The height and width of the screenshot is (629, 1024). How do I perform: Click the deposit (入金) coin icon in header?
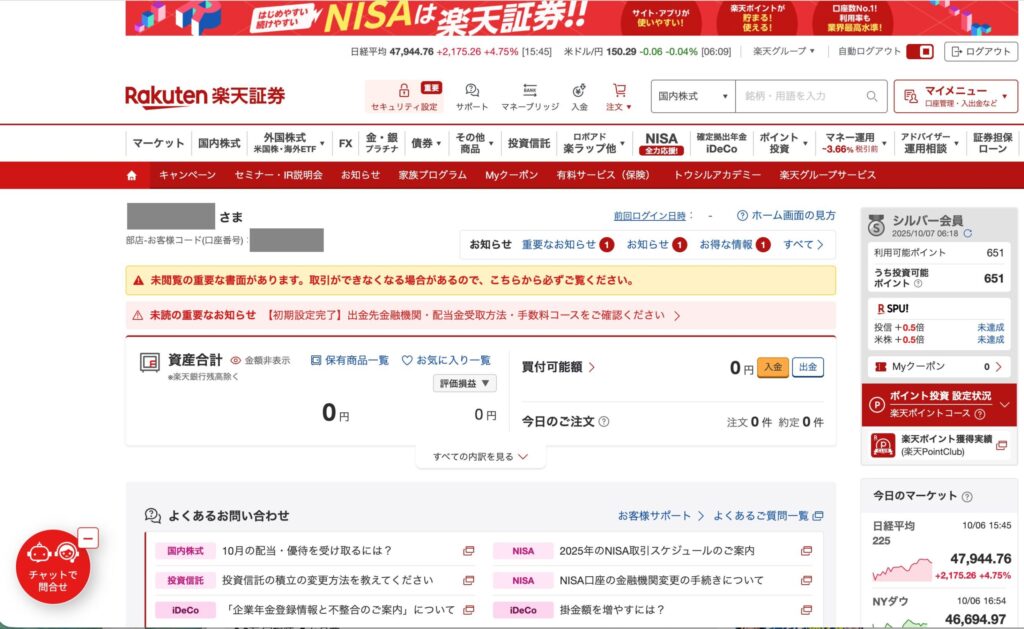[579, 90]
